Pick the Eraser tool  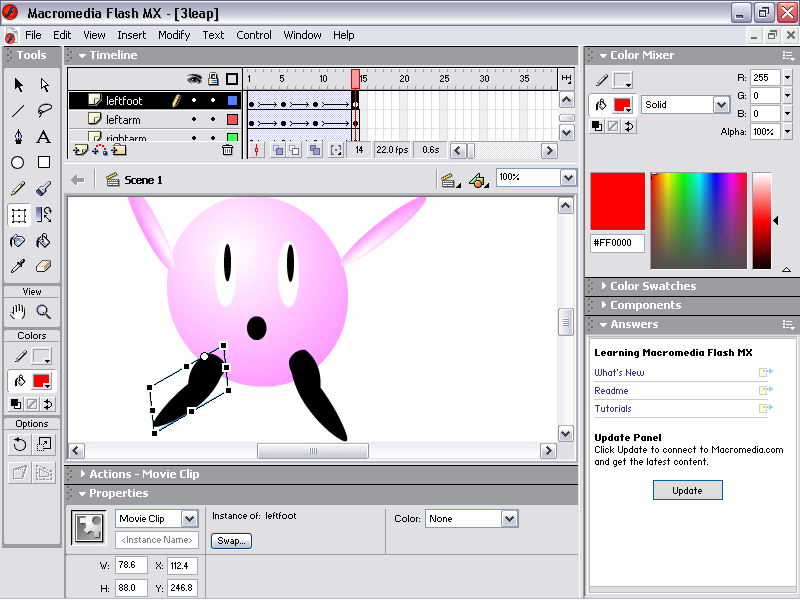[x=44, y=267]
